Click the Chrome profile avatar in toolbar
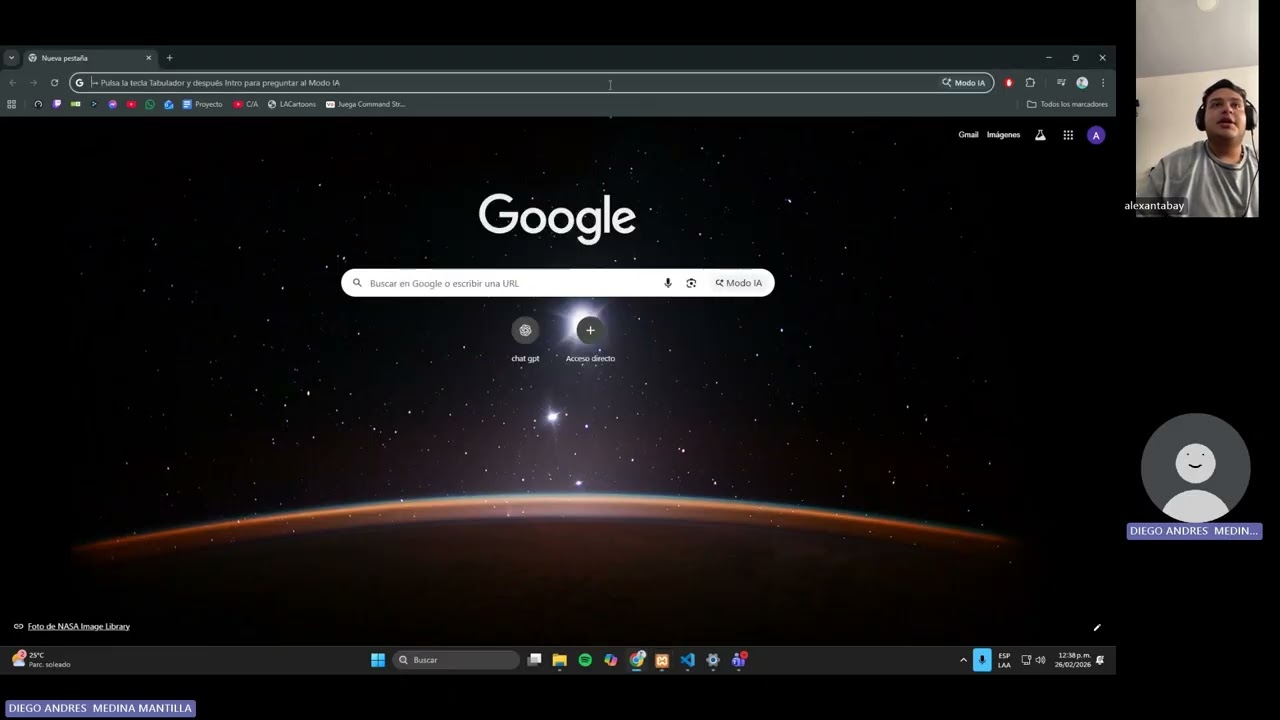Viewport: 1280px width, 720px height. coord(1082,83)
